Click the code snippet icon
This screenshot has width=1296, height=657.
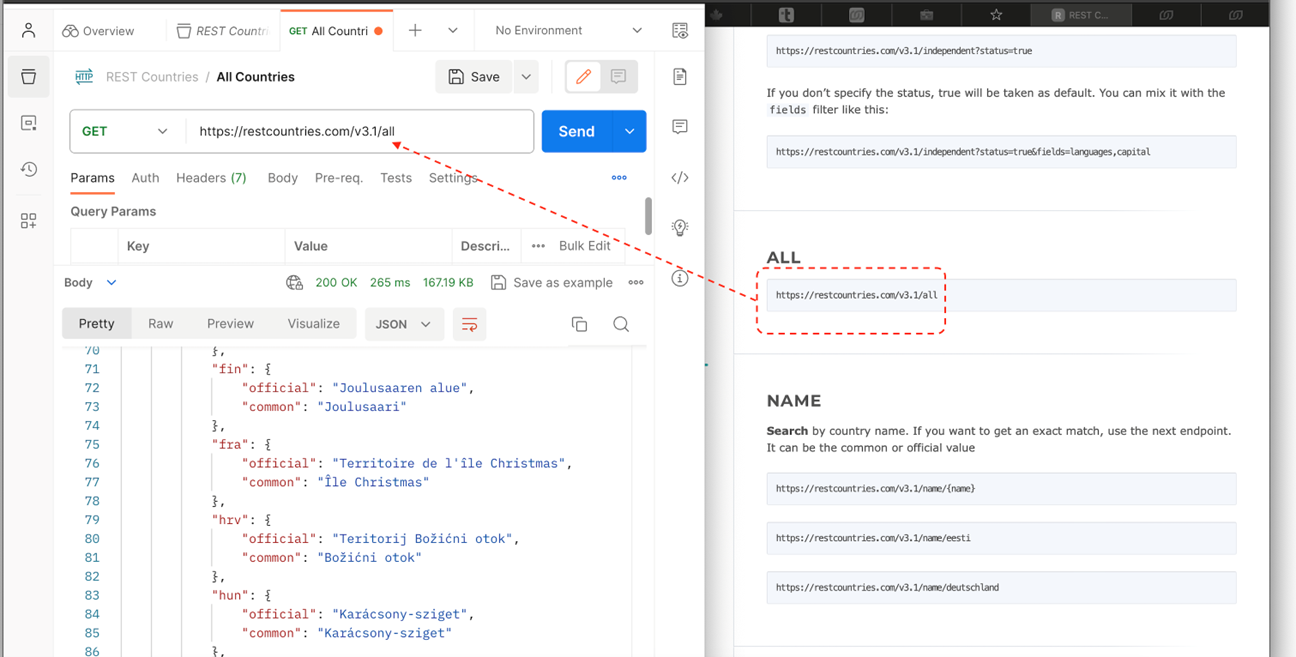pos(680,178)
